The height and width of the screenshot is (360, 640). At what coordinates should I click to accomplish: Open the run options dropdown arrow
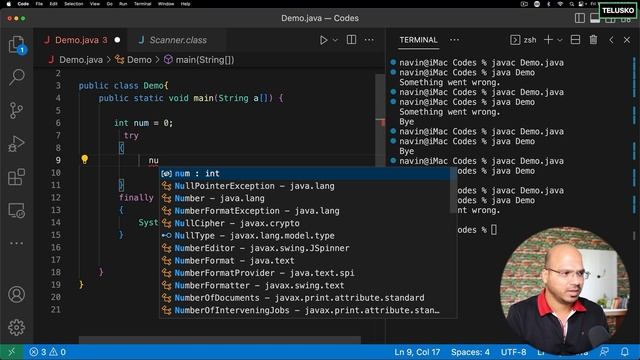tap(335, 40)
